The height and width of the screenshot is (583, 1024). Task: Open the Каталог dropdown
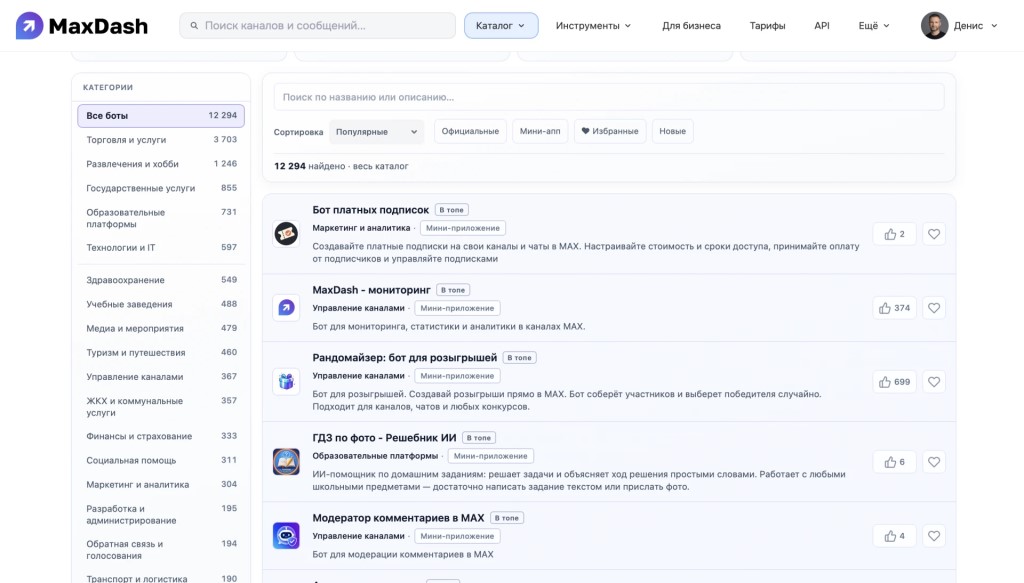501,25
